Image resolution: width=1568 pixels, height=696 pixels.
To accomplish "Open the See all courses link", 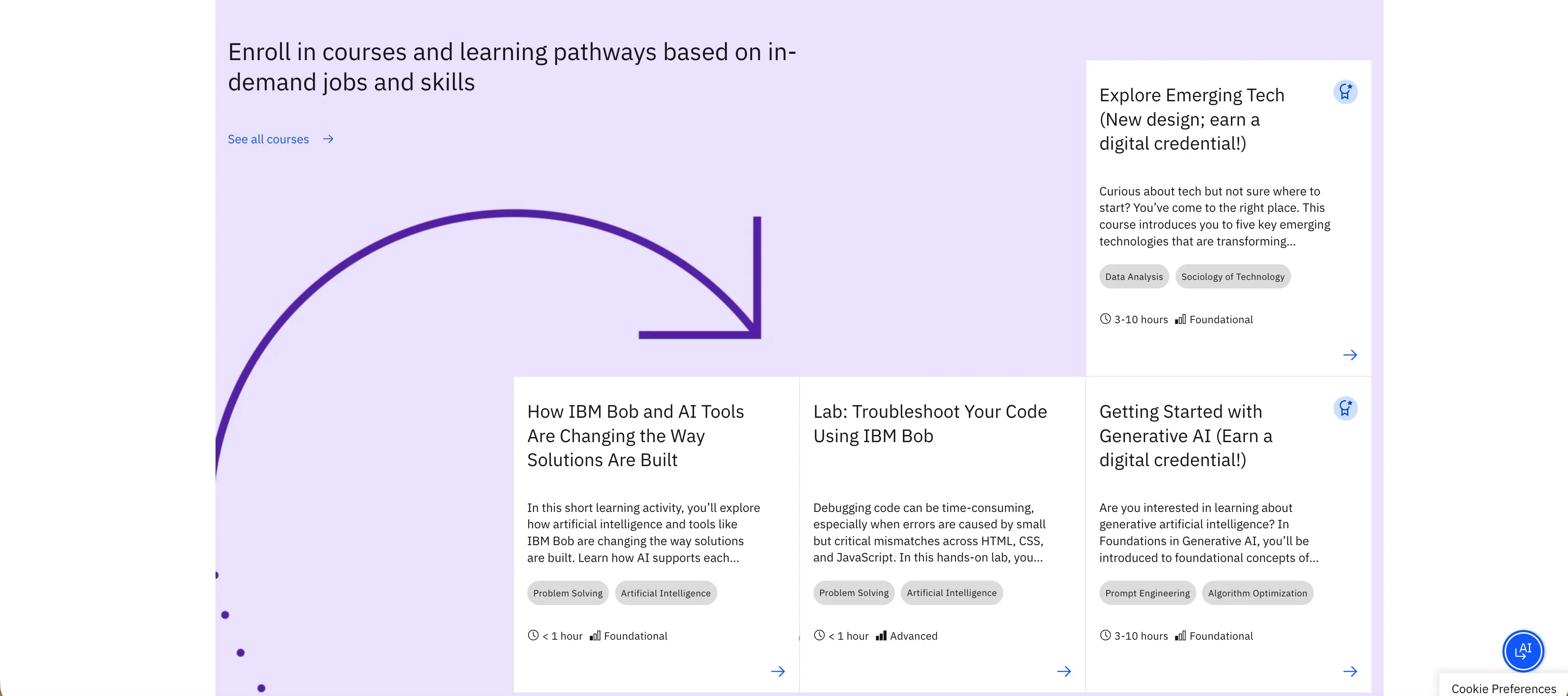I will tap(268, 140).
